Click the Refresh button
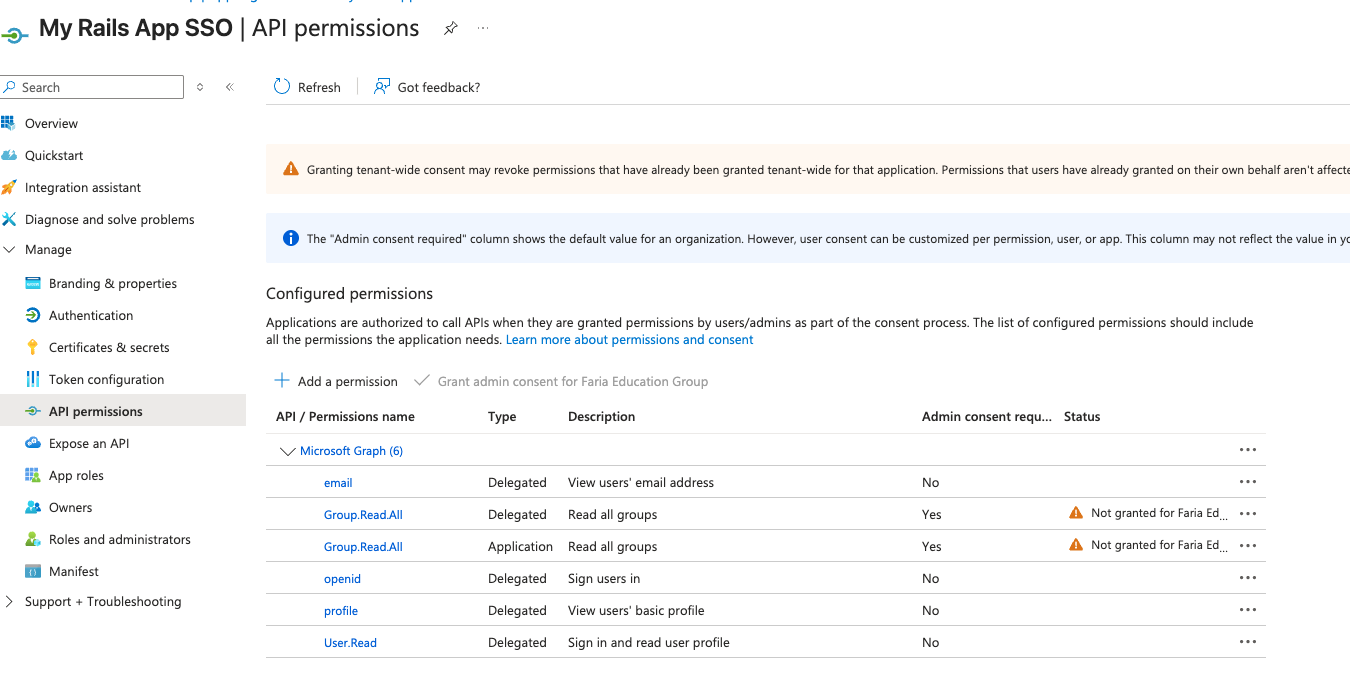The width and height of the screenshot is (1350, 683). click(x=307, y=87)
